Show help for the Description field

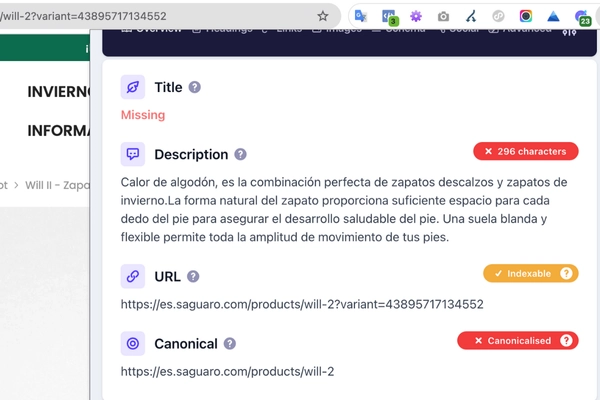coord(240,154)
